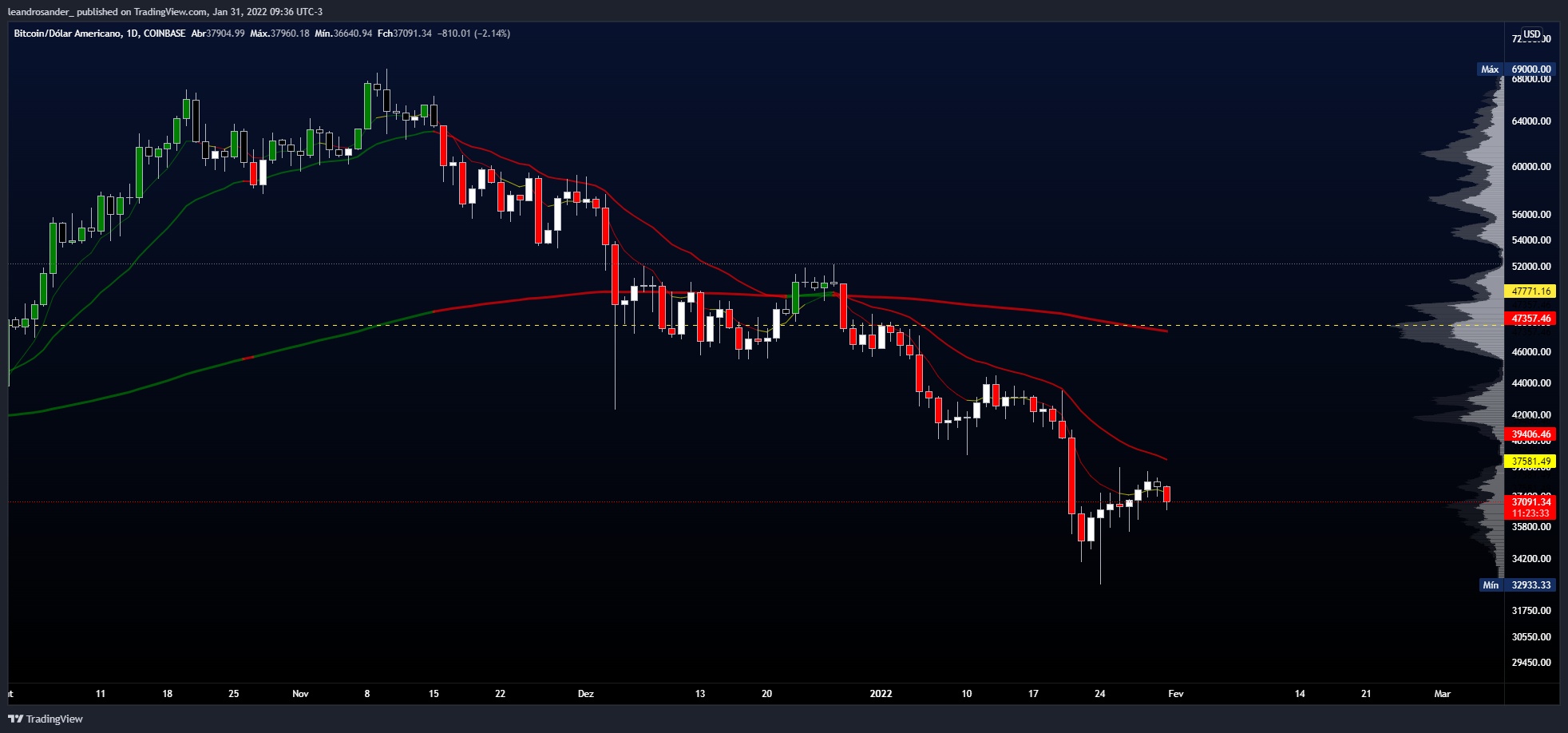This screenshot has width=1568, height=733.
Task: Click the Máx 69000.00 price label
Action: tap(1516, 69)
